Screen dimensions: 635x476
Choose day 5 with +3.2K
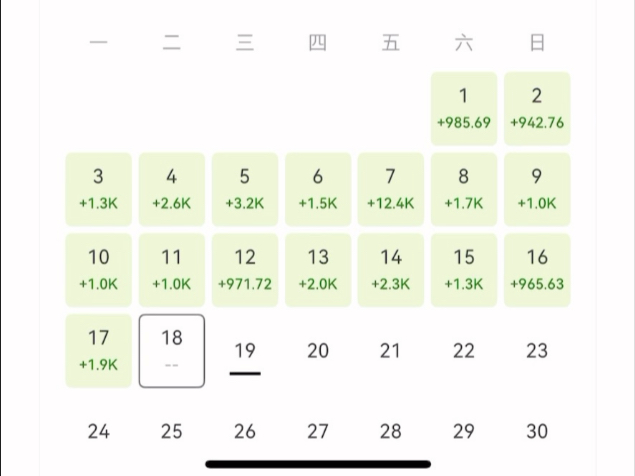point(245,189)
